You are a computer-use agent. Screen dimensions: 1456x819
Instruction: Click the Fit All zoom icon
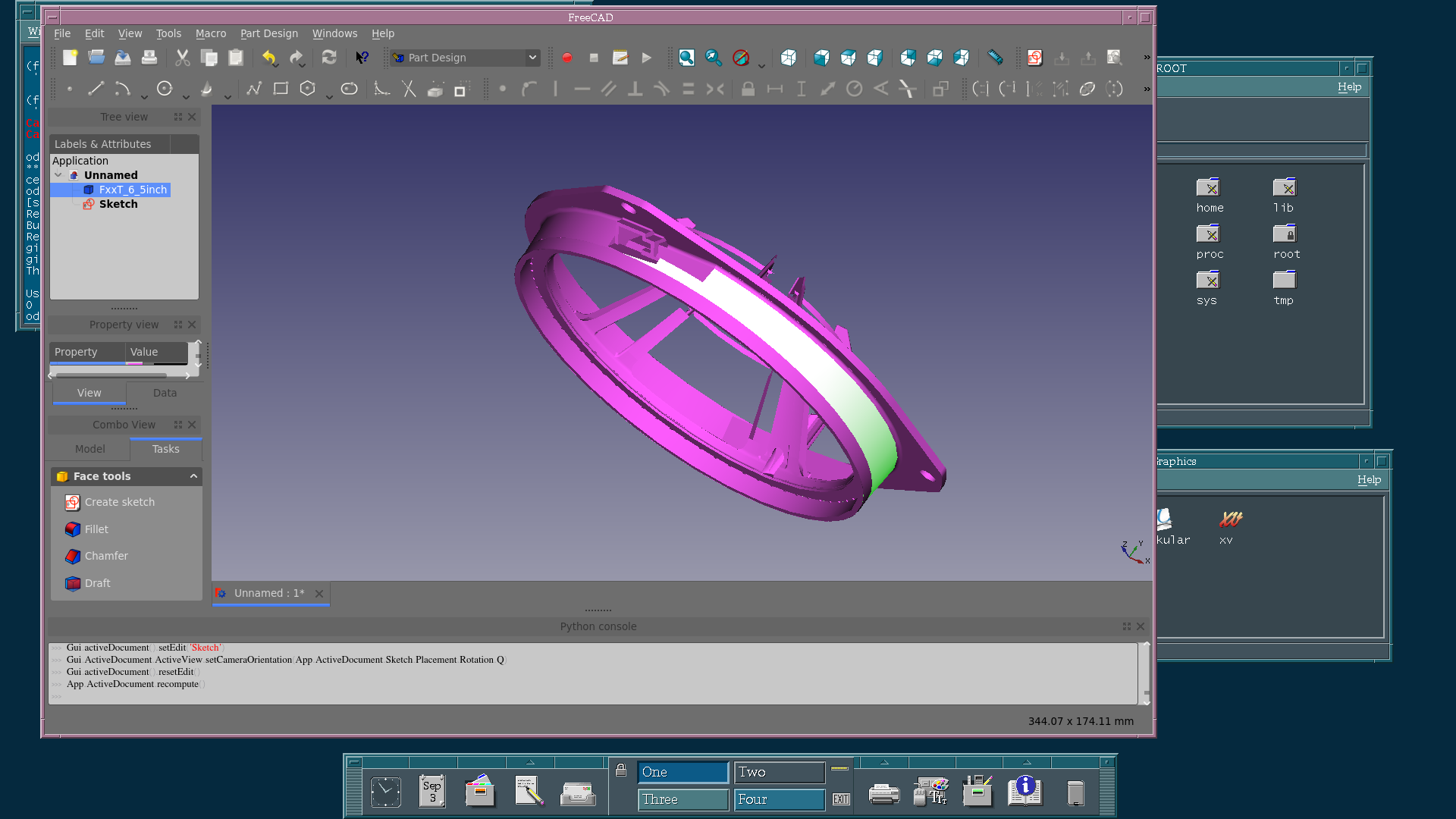[686, 58]
